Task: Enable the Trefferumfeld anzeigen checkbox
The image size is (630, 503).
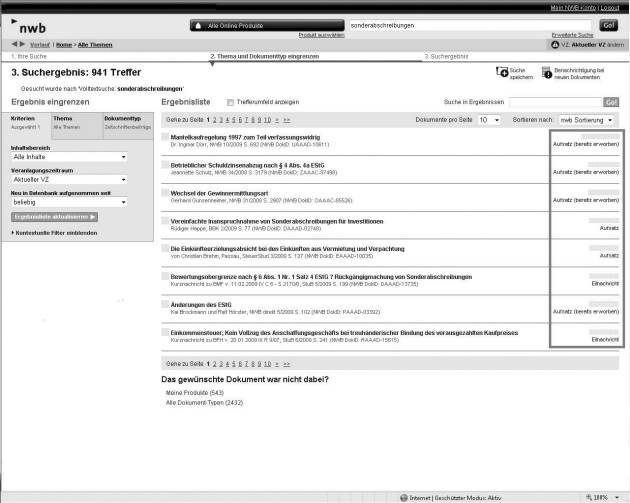Action: (230, 102)
